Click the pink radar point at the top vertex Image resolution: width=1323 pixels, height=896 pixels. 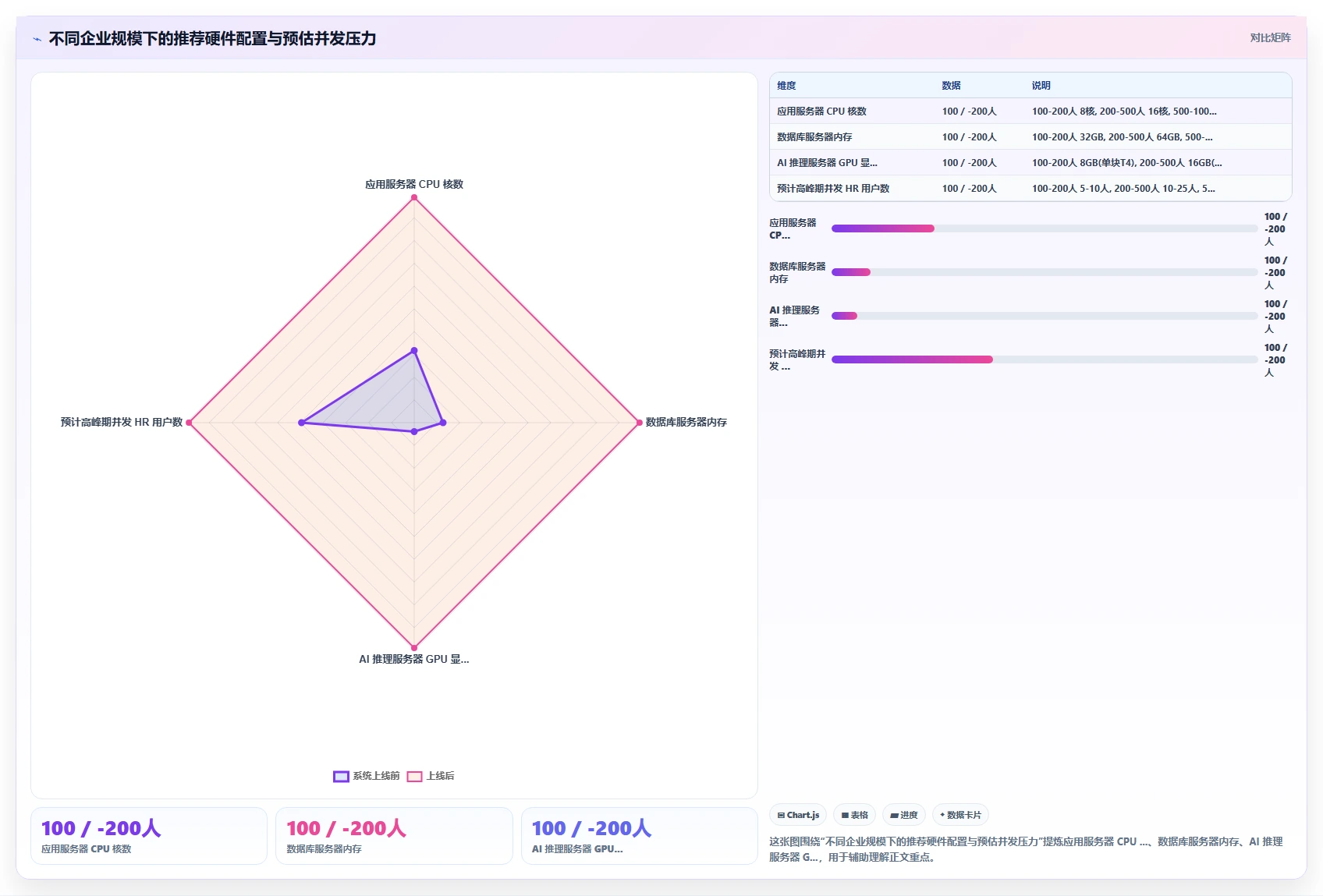(414, 197)
